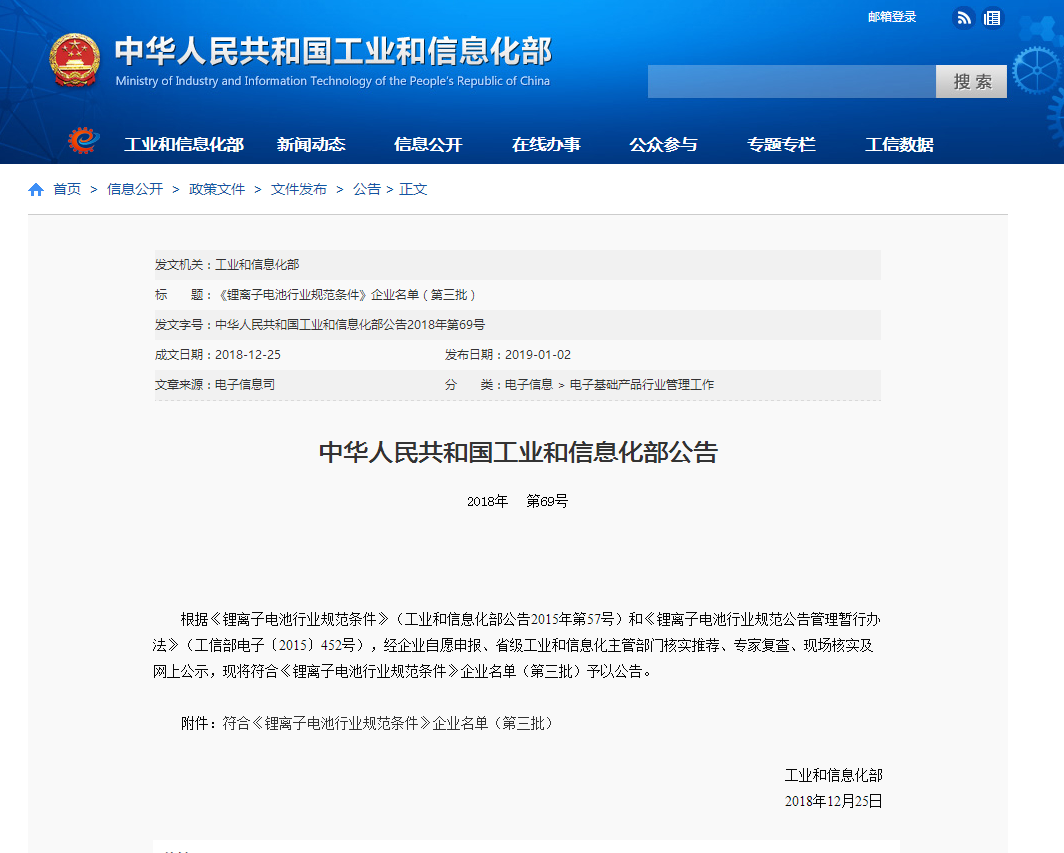Click the national emblem logo
The image size is (1064, 853).
pyautogui.click(x=75, y=60)
